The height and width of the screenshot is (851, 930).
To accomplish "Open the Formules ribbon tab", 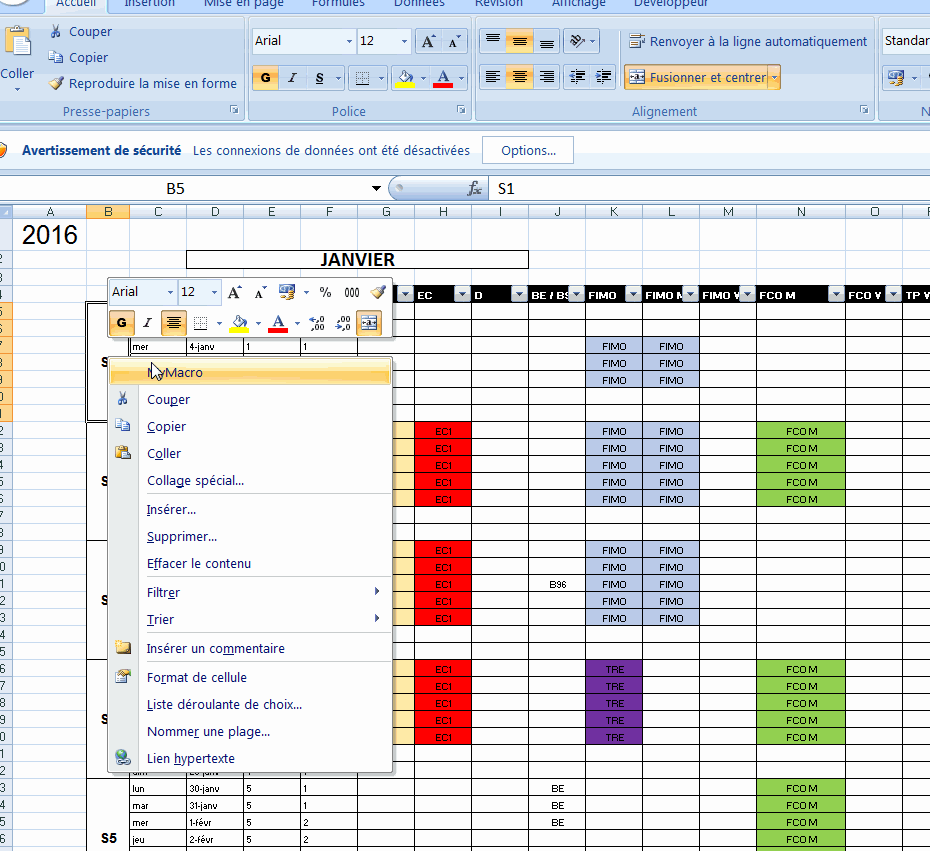I will pos(338,4).
